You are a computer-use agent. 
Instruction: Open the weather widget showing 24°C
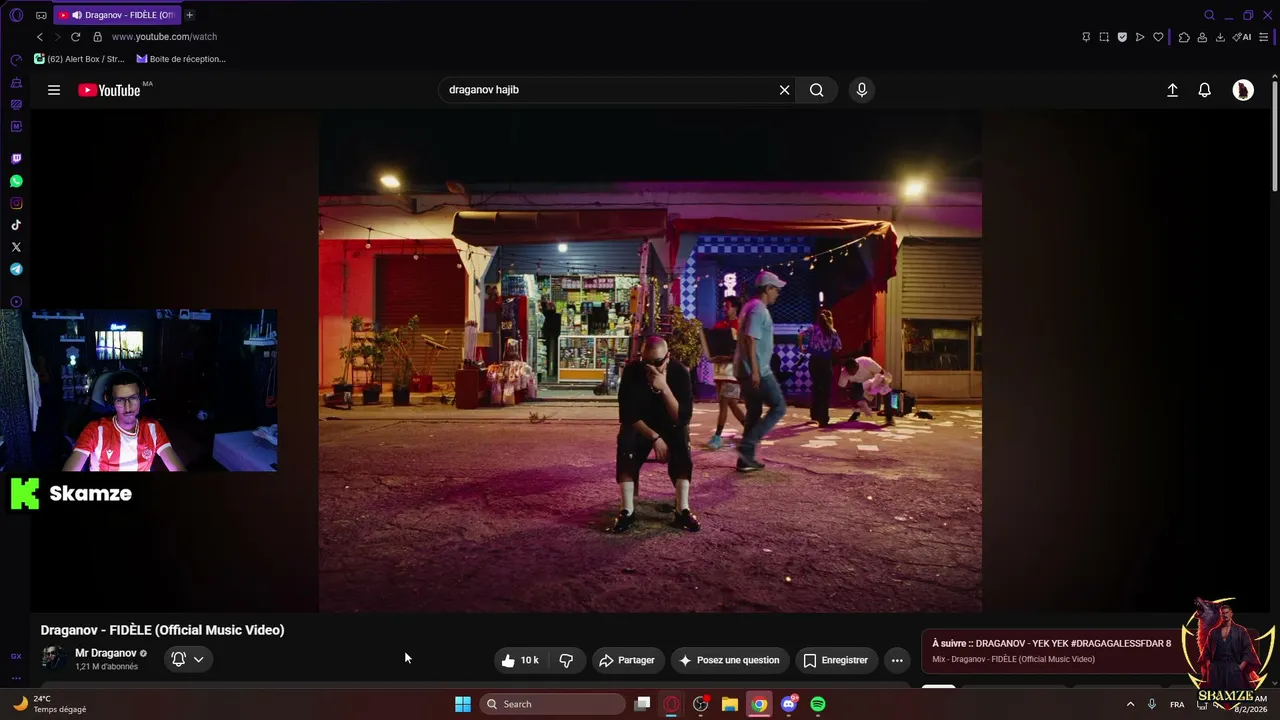click(50, 704)
